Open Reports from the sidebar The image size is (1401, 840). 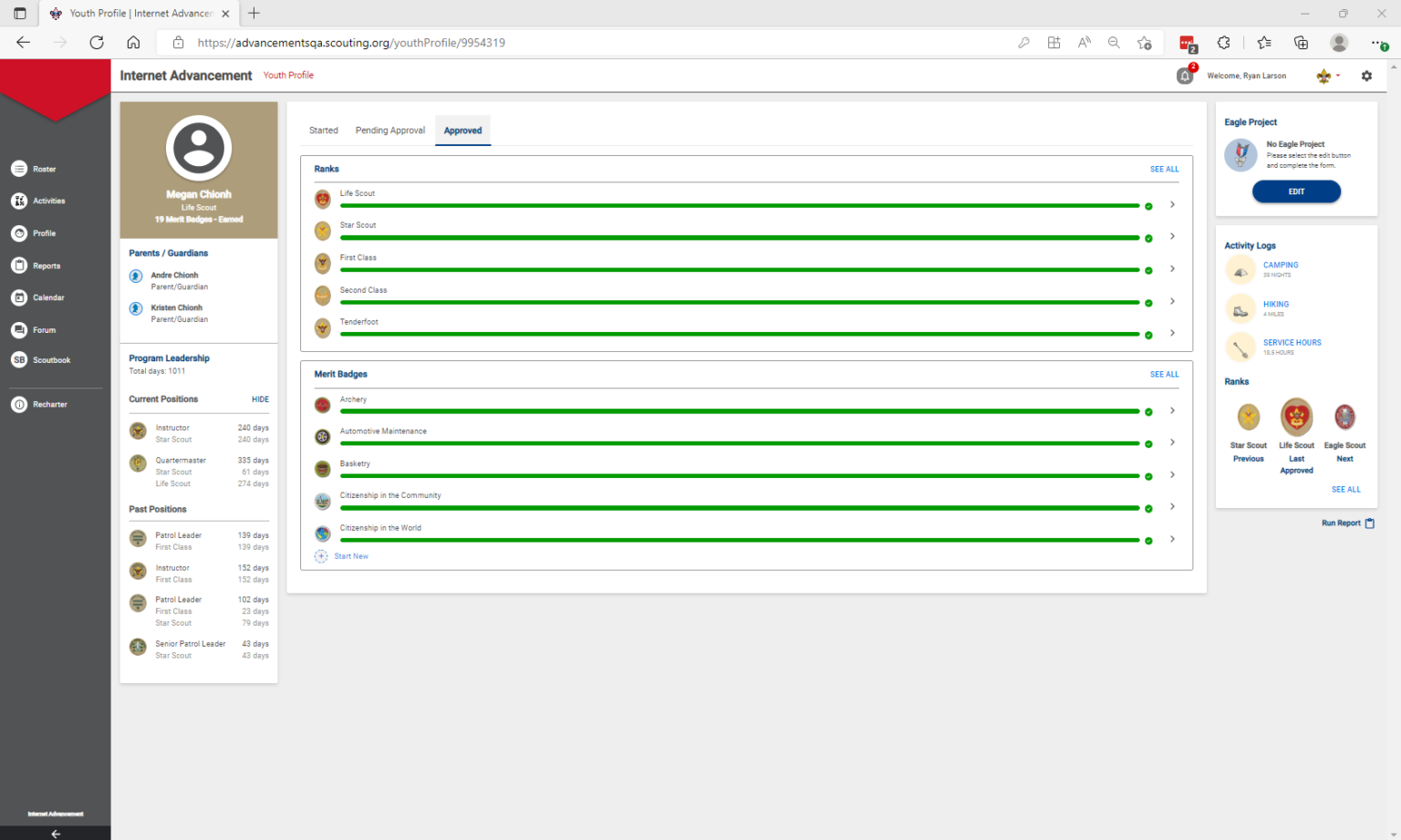coord(19,265)
